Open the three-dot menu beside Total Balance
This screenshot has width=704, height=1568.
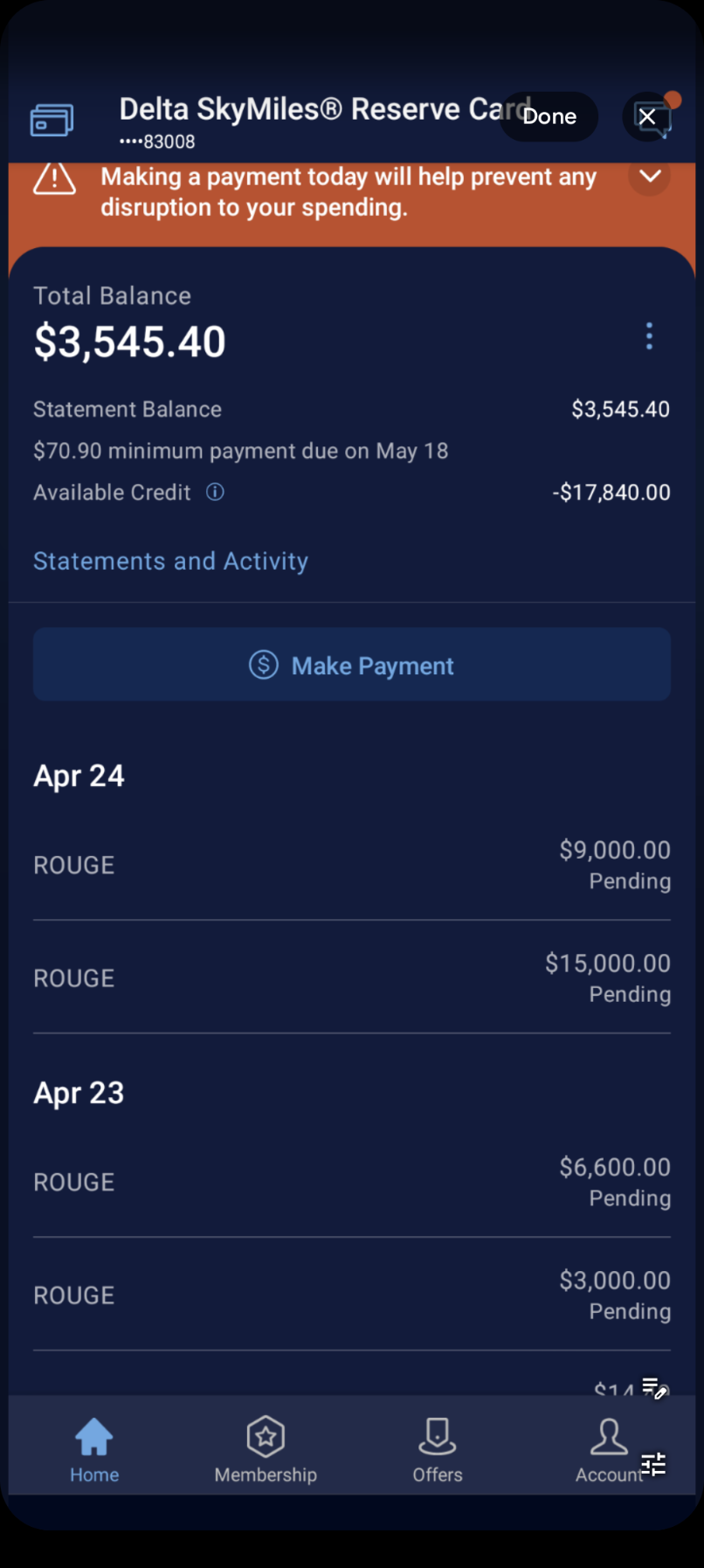point(649,336)
